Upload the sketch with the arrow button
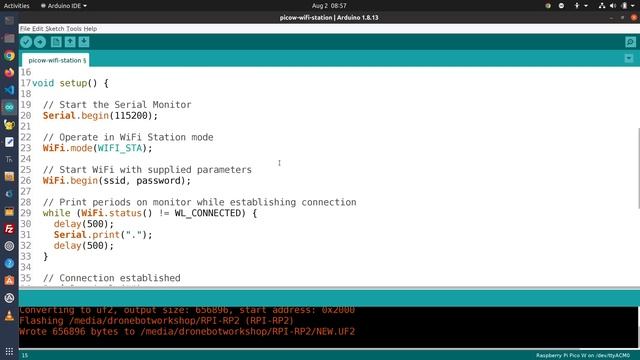The image size is (640, 360). [40, 42]
